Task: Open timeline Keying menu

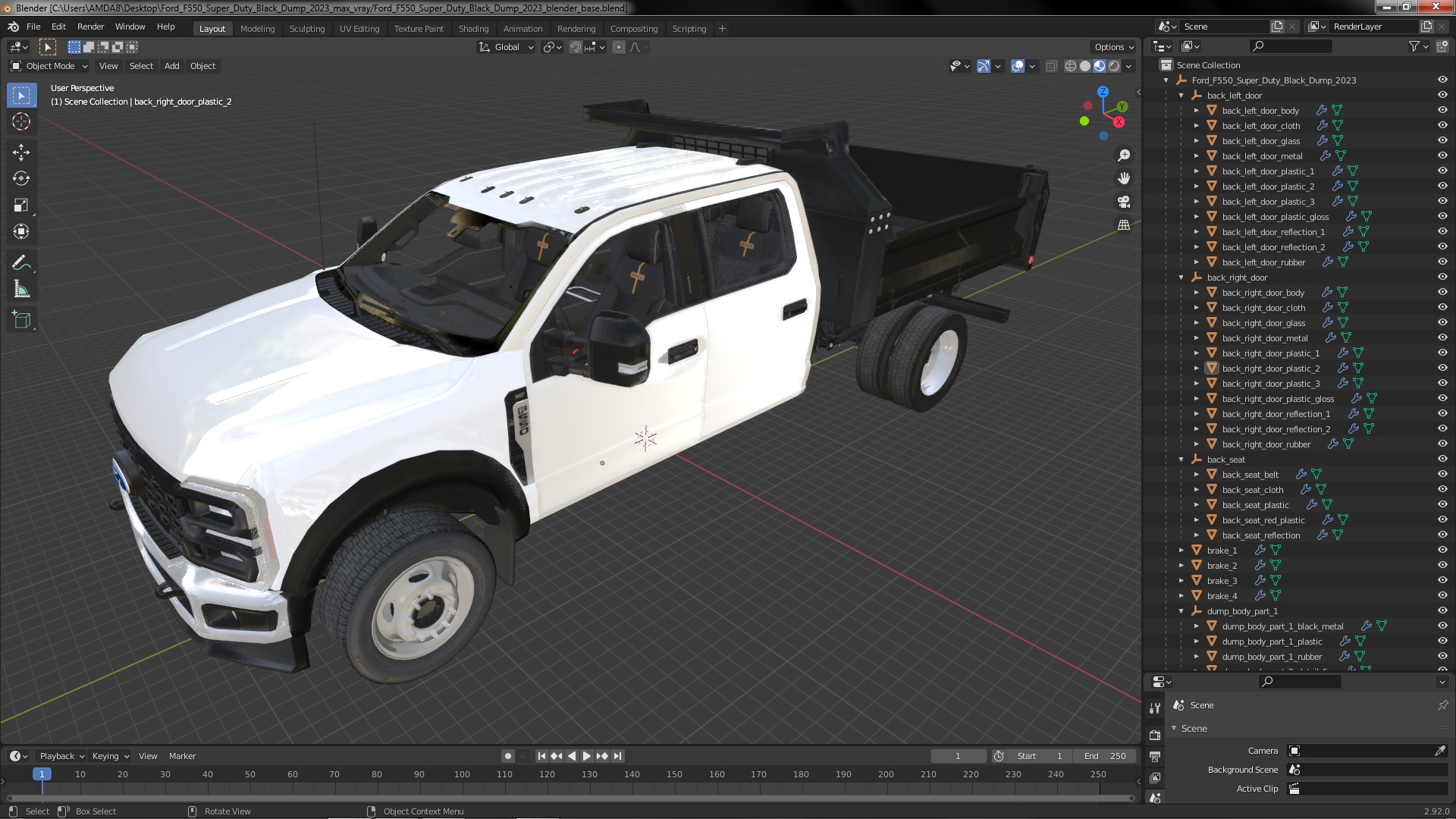Action: 111,756
